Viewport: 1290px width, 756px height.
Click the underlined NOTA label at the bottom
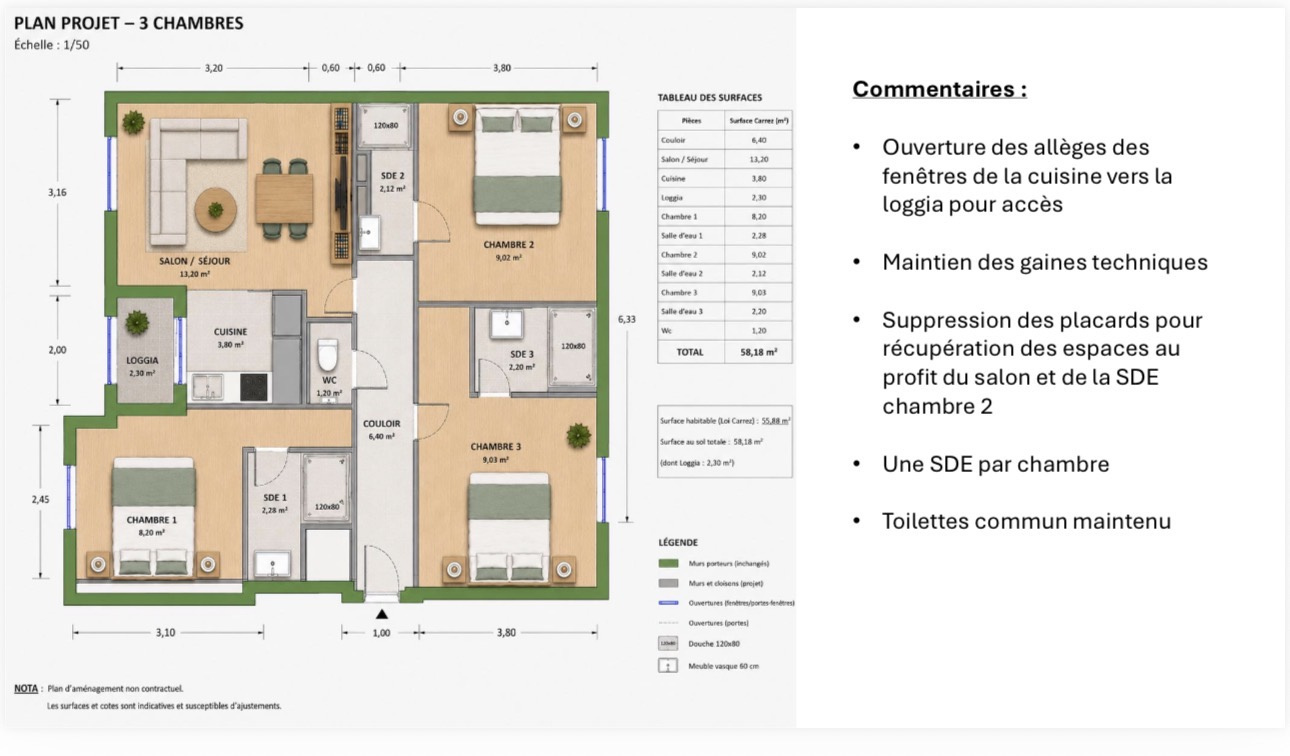[26, 688]
